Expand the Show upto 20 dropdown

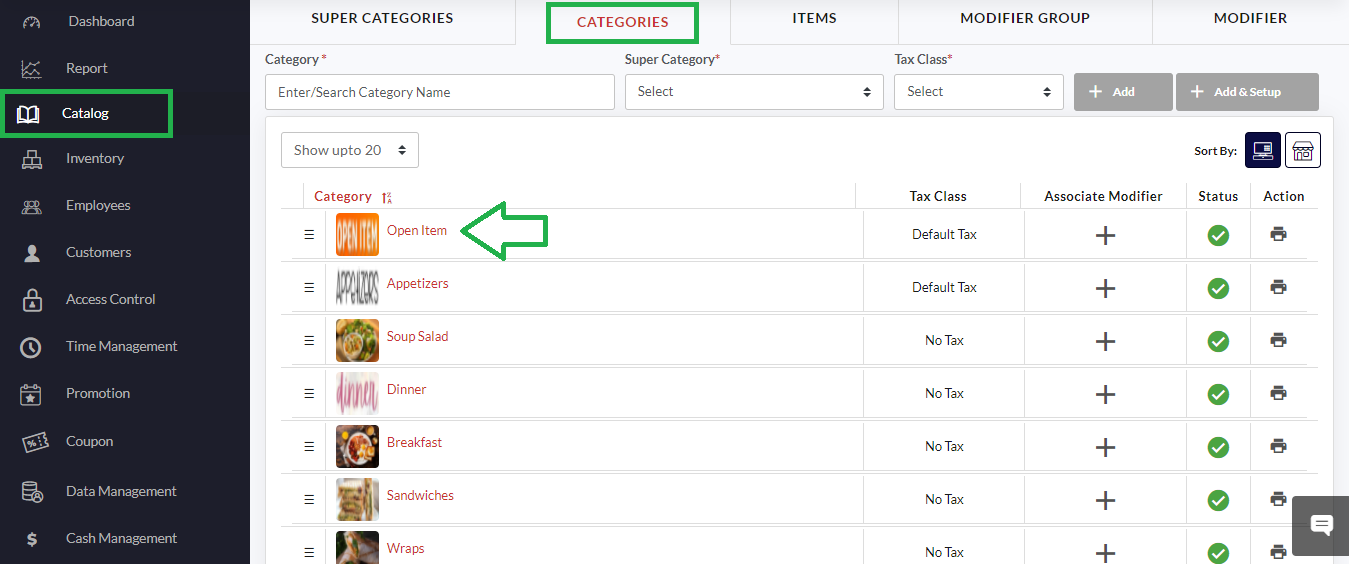tap(349, 150)
